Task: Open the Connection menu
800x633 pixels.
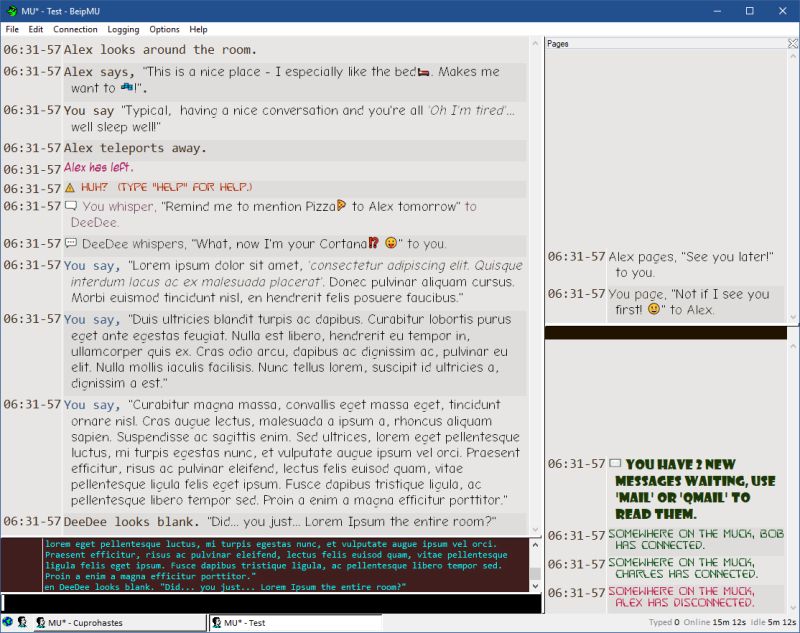Action: 75,29
